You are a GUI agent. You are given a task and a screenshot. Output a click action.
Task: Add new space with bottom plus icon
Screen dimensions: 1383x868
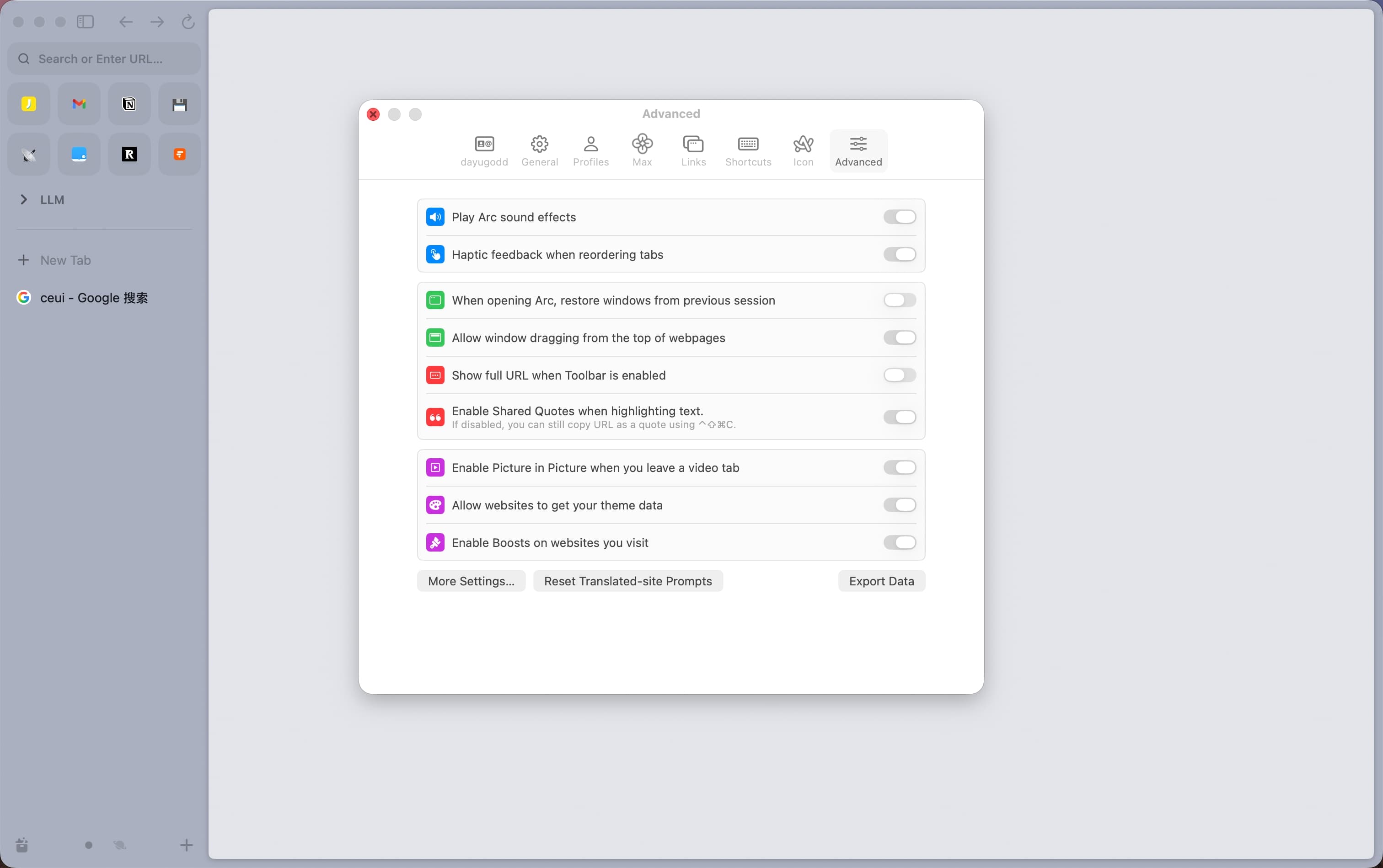186,845
